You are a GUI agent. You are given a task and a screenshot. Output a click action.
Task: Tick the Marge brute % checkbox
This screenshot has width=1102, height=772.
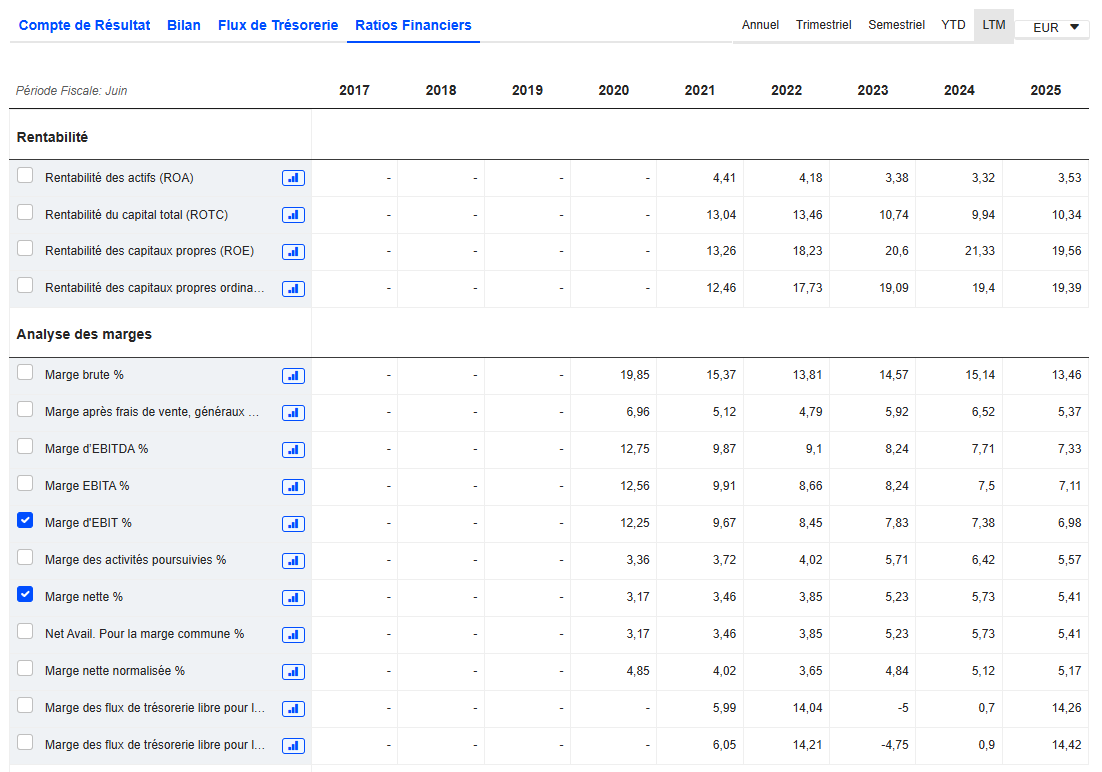coord(25,373)
